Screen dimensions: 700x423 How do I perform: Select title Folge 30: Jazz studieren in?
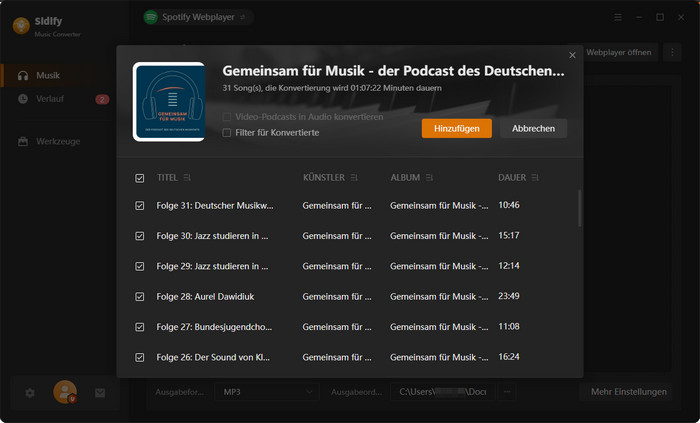212,236
